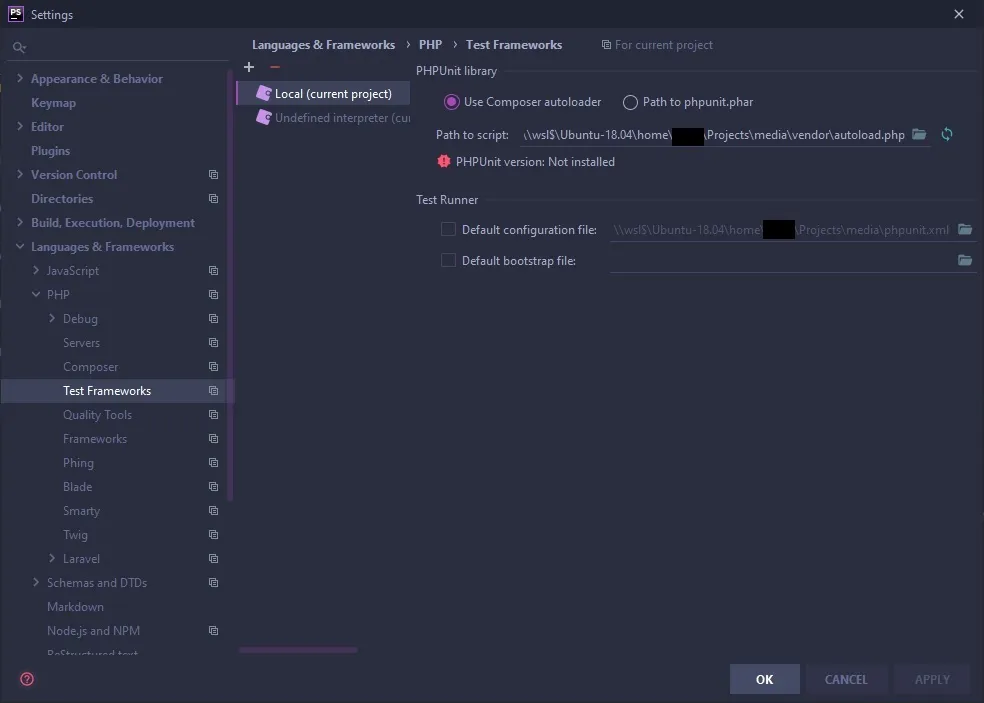Browse for default configuration file

[x=965, y=230]
